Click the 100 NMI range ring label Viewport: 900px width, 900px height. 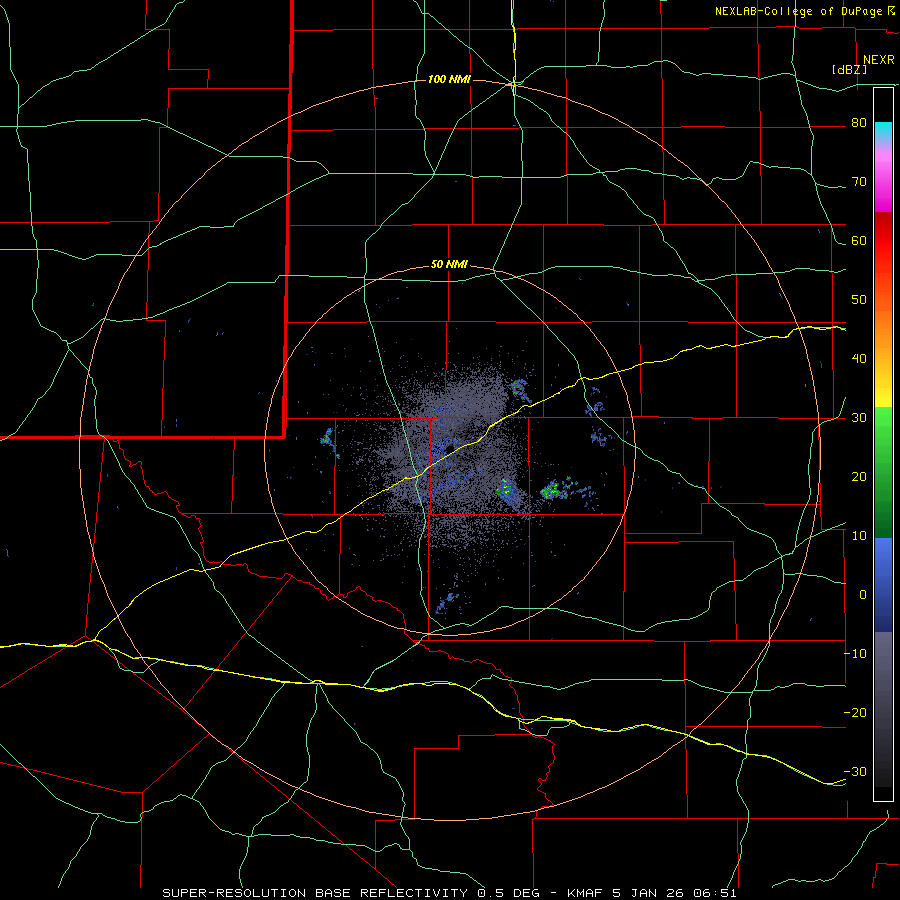tap(449, 79)
